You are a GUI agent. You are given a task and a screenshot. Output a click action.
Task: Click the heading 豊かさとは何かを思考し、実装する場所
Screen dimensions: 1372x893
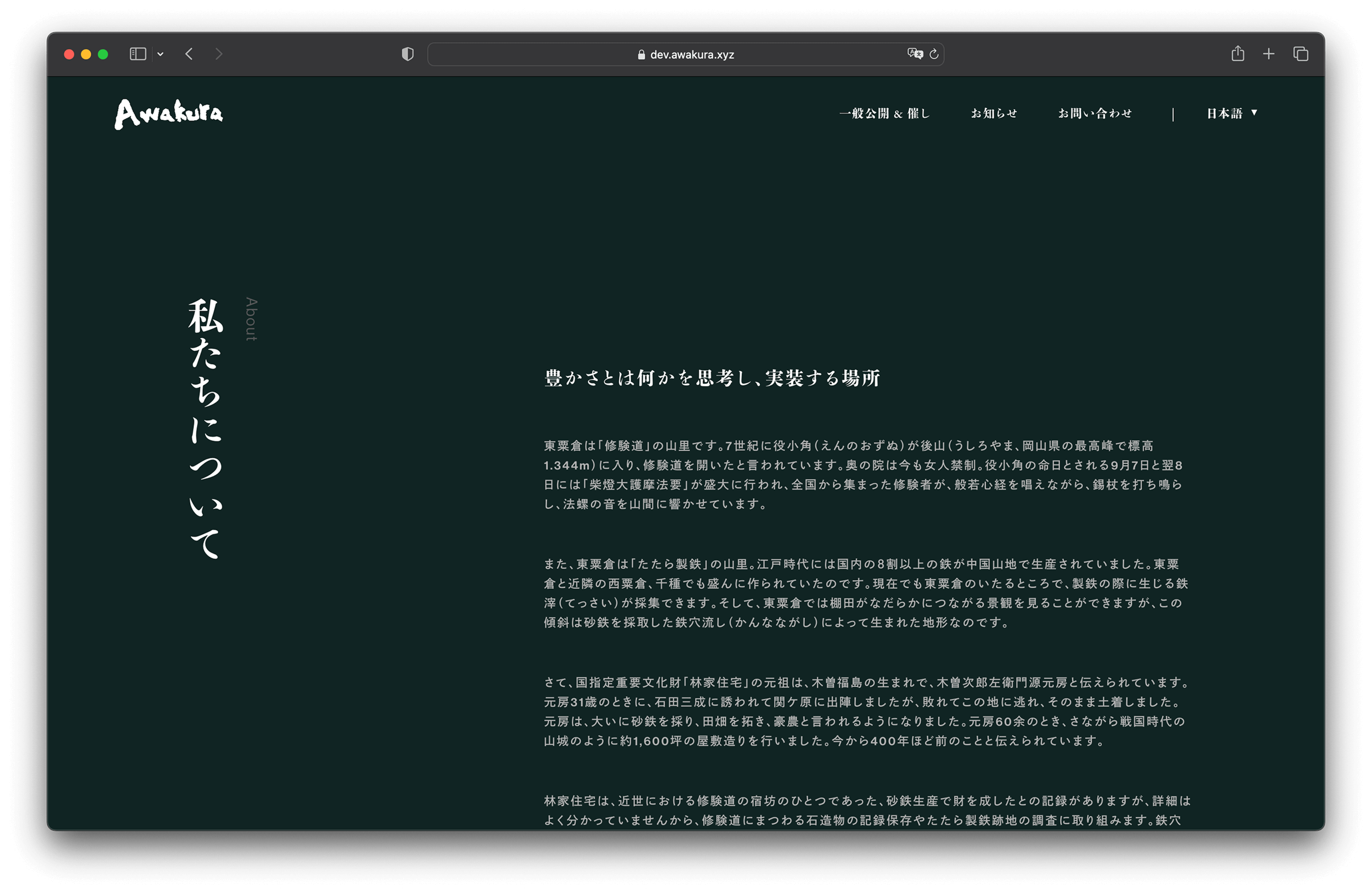pyautogui.click(x=712, y=379)
